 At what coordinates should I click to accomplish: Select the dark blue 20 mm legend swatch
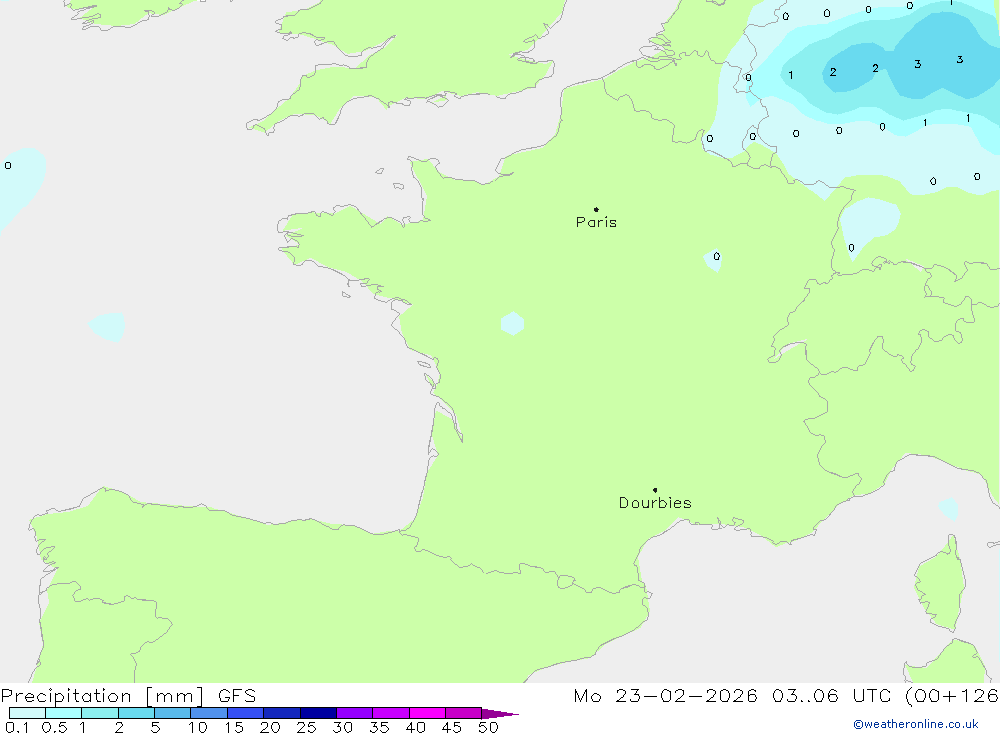coord(282,713)
